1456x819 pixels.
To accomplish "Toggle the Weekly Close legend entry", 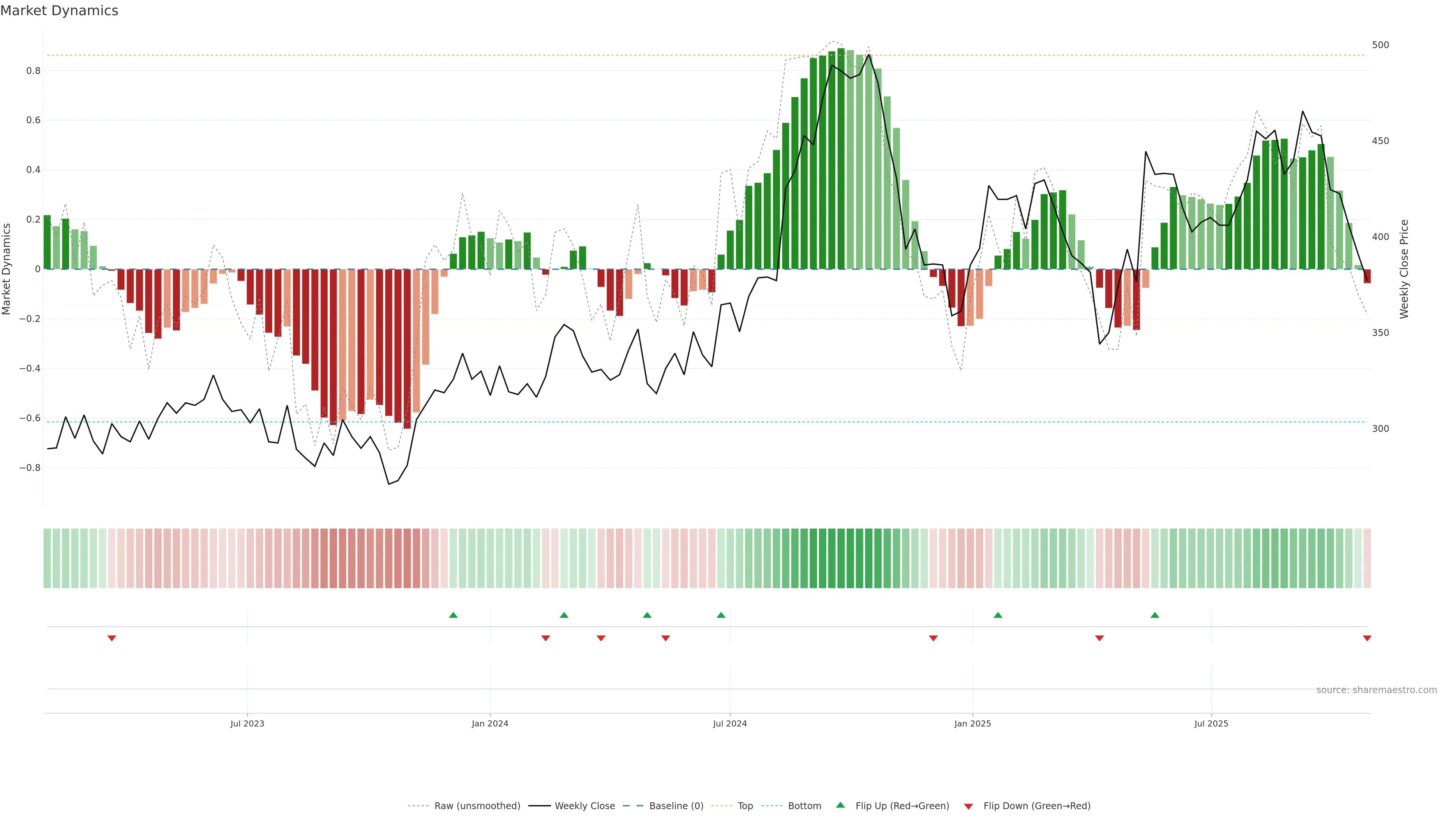I will click(584, 806).
